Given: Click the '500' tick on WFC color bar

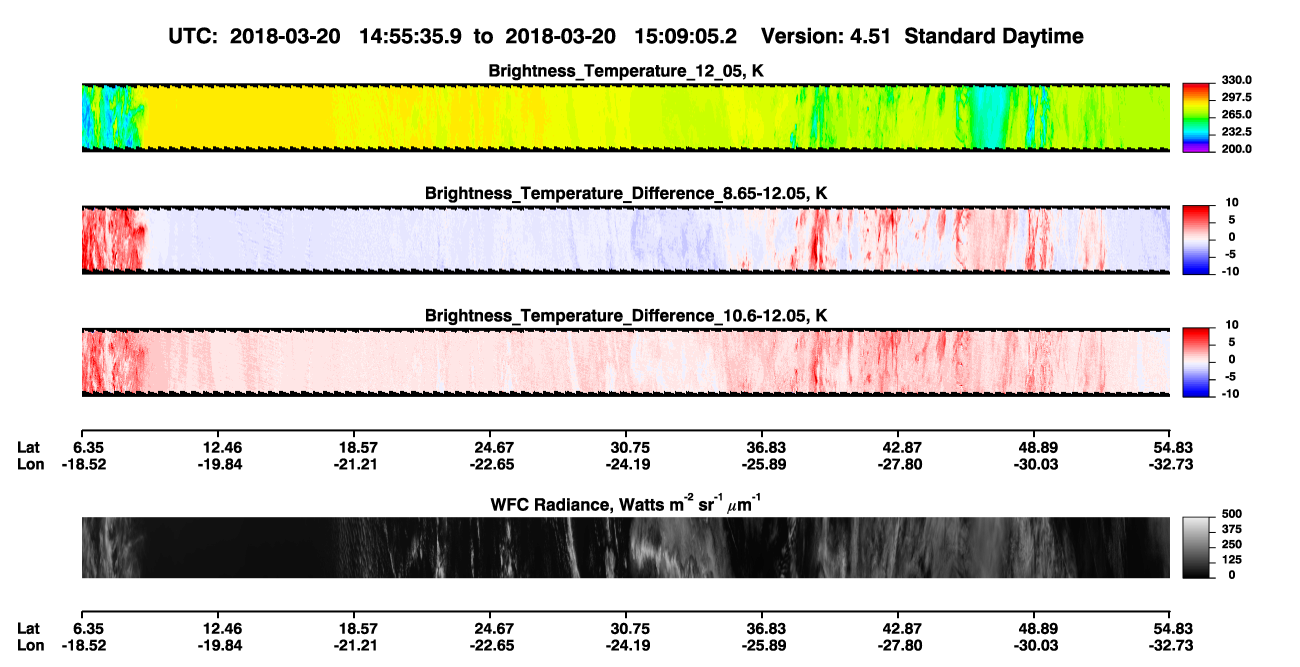Looking at the screenshot, I should point(1230,514).
